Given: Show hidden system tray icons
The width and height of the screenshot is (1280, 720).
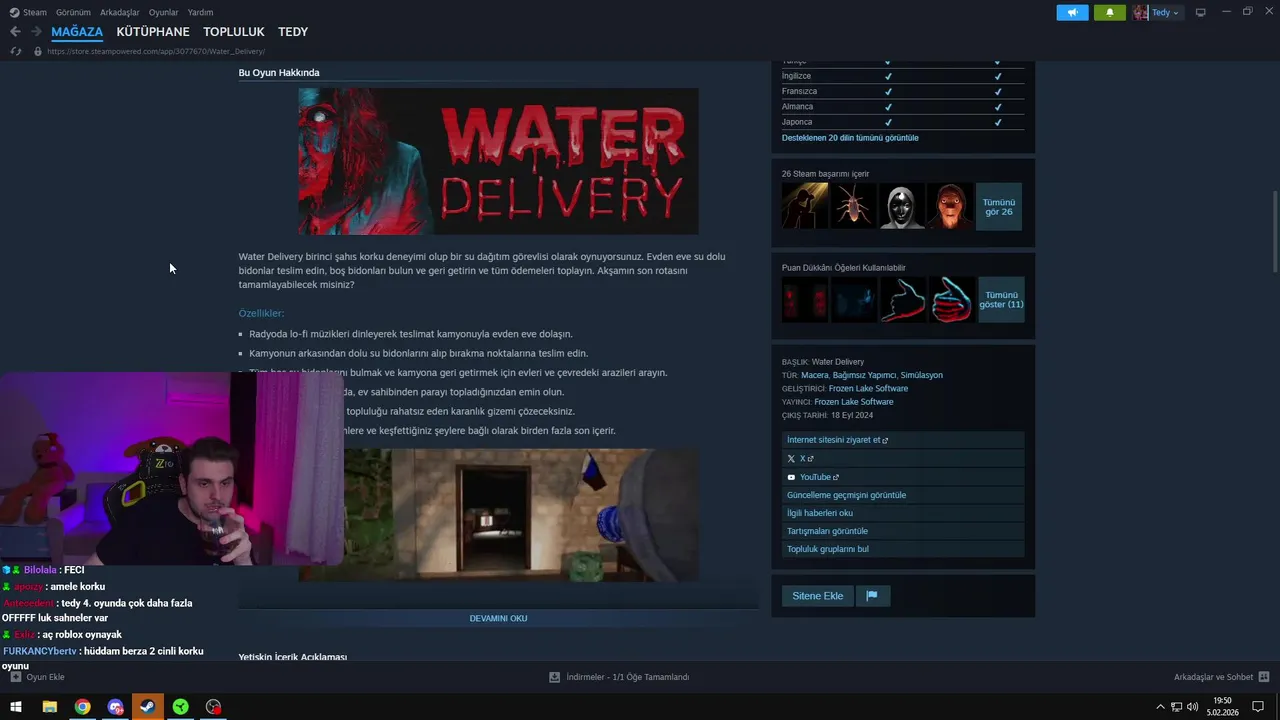Looking at the screenshot, I should tap(1160, 707).
